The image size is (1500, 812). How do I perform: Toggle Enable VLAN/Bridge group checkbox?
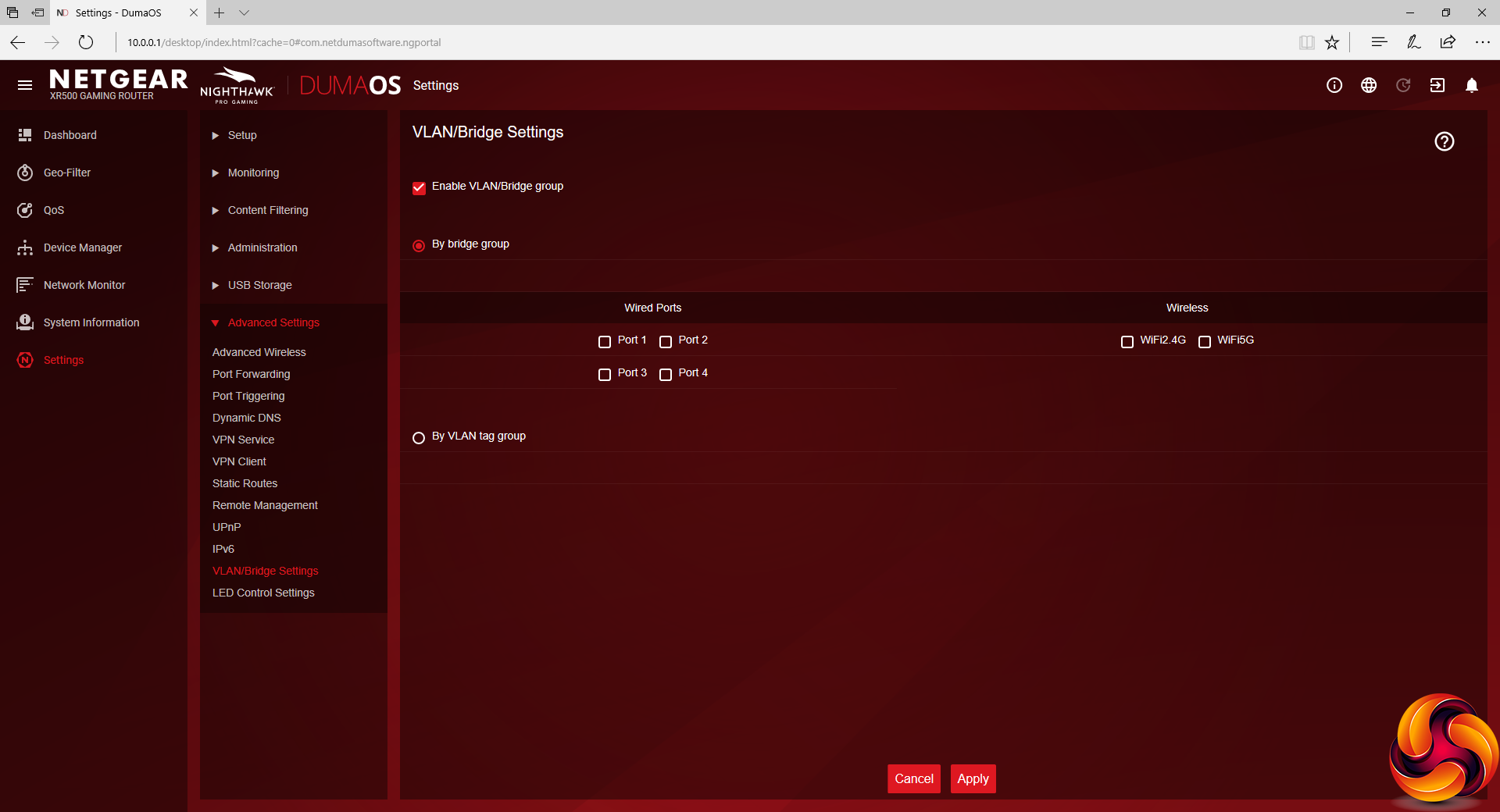[x=419, y=187]
